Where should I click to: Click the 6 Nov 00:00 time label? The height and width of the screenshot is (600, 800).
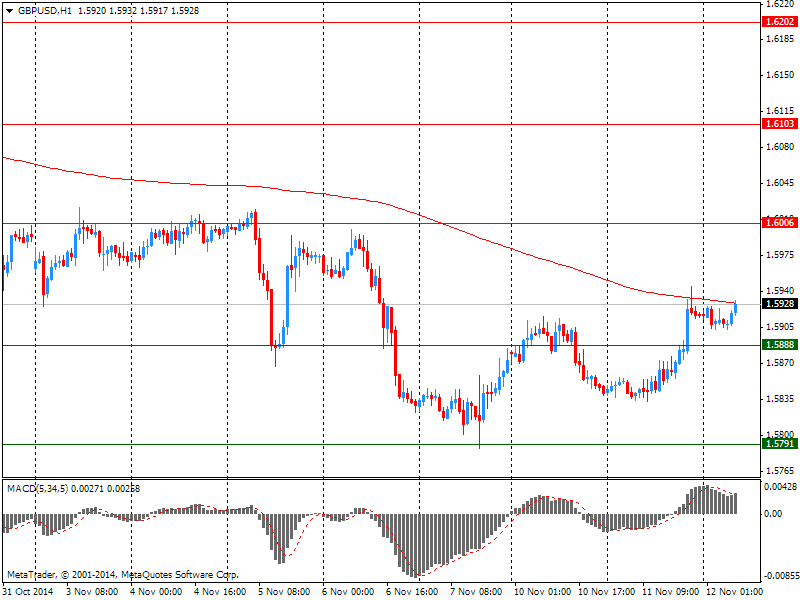point(348,591)
